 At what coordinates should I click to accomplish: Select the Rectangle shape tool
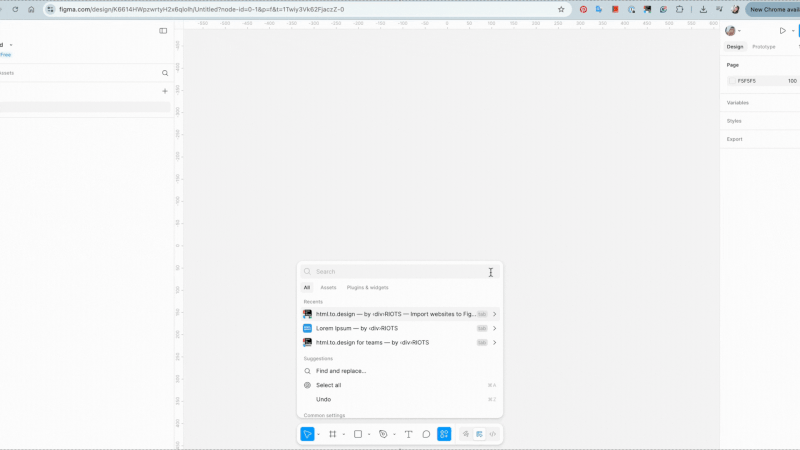358,434
